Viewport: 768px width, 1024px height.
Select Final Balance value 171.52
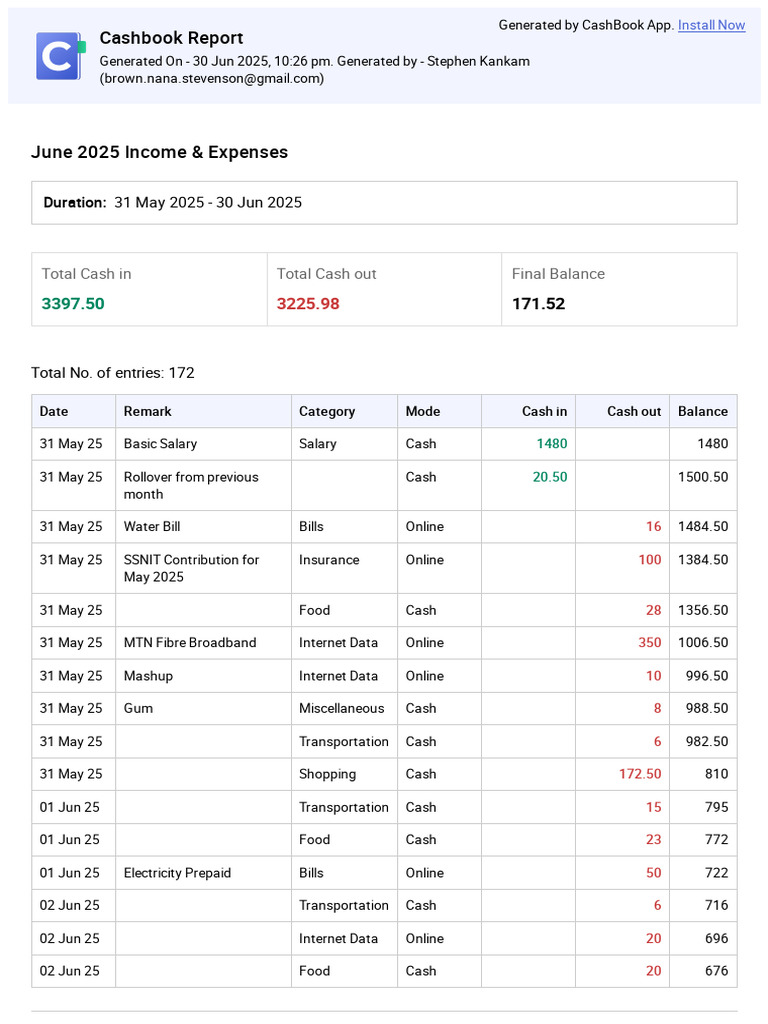(539, 304)
